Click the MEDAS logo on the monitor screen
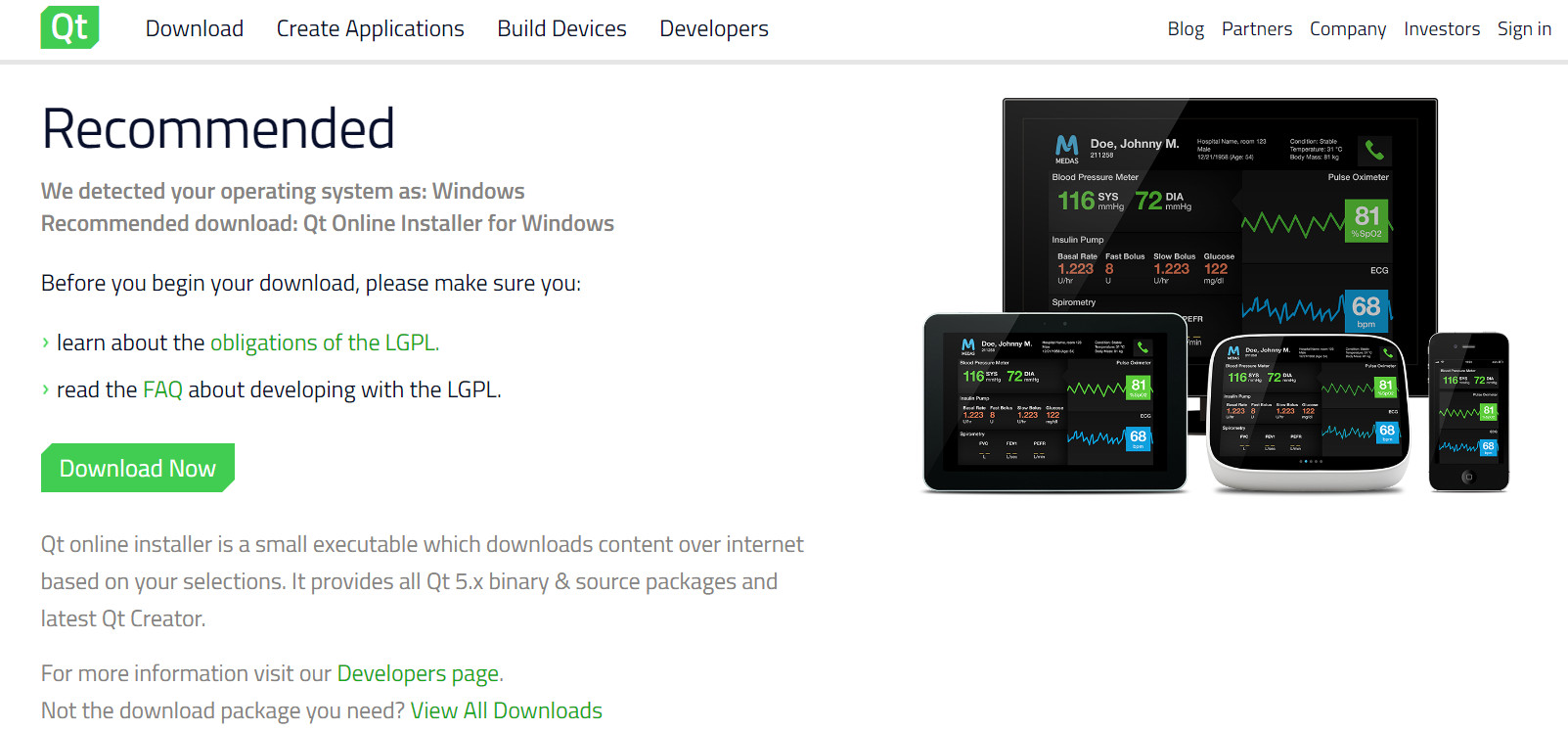 (1067, 149)
